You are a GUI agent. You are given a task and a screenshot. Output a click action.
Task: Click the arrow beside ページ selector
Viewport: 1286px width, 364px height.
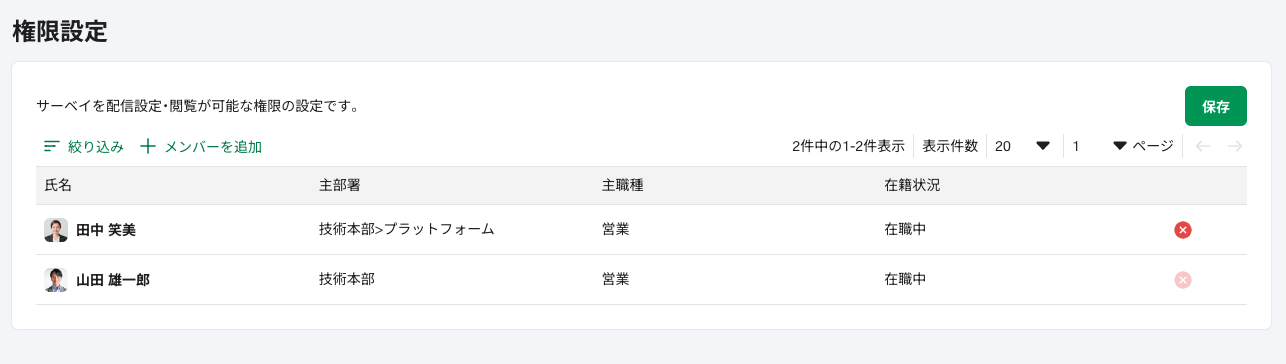click(1120, 146)
